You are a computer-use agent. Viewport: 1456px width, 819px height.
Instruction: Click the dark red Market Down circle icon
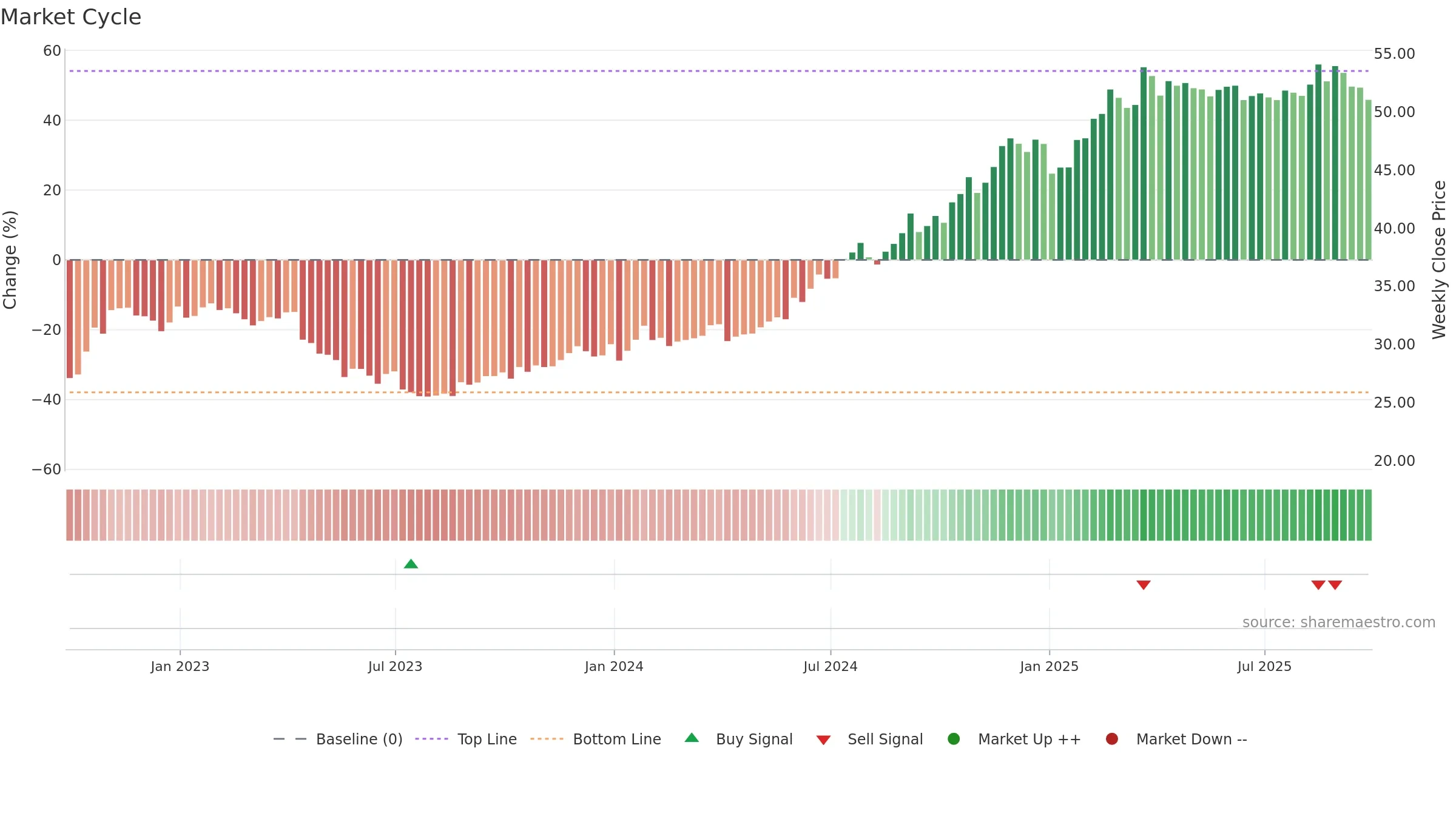click(x=1112, y=739)
